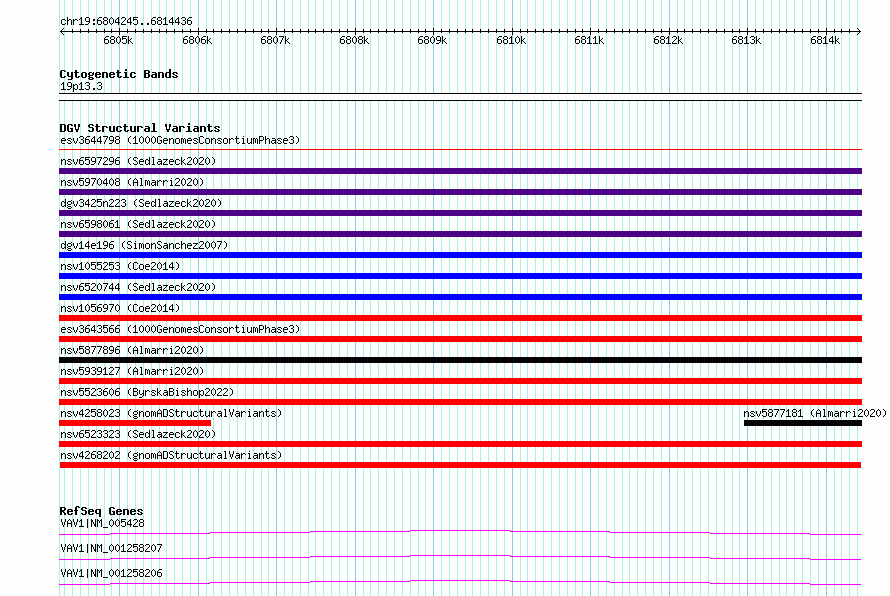Select the 19p13.3 cytogenetic band label

coord(81,86)
